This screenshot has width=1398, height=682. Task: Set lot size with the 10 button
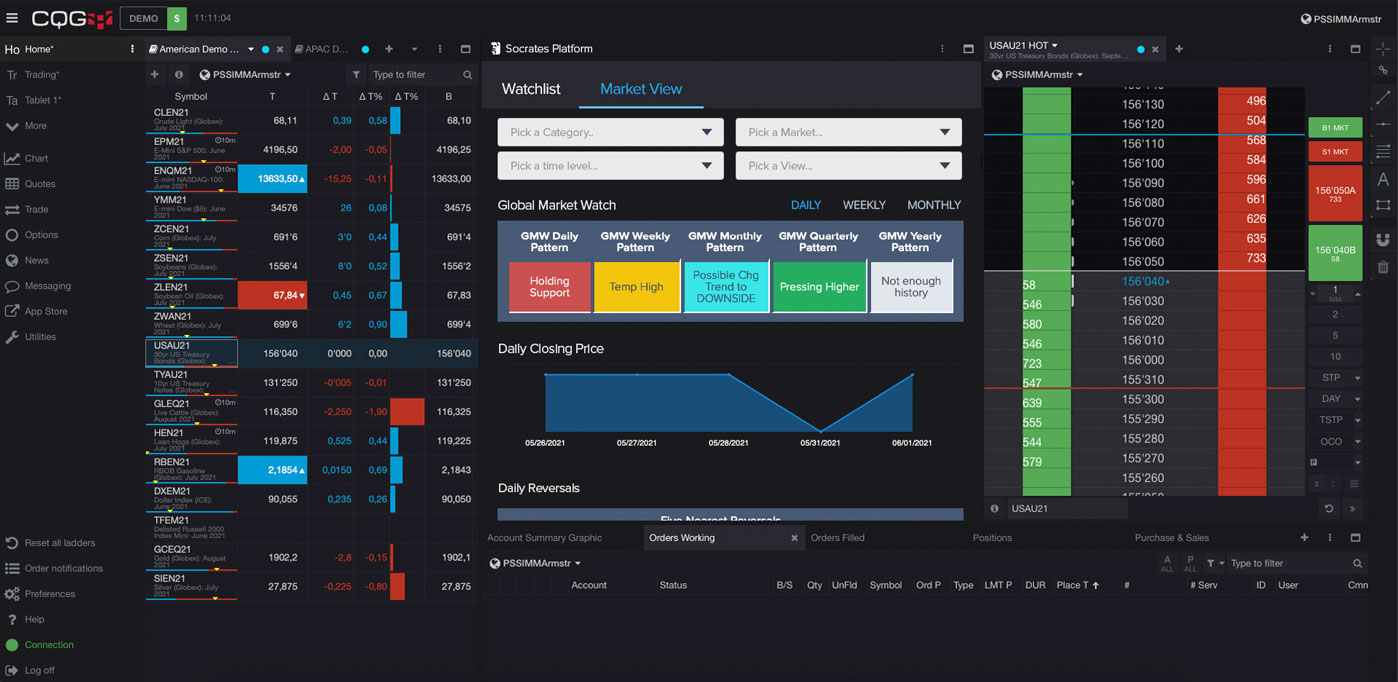click(x=1335, y=357)
